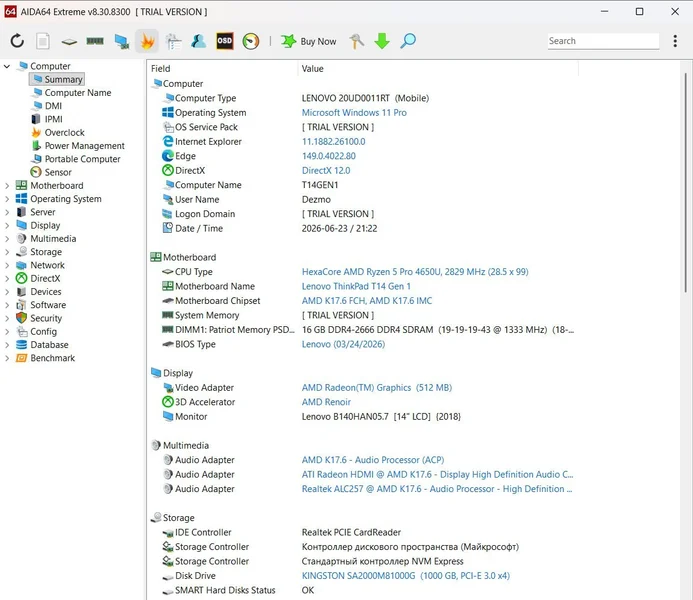This screenshot has width=693, height=600.
Task: Open the HexaCore AMD Ryzen 5 link
Action: [415, 272]
